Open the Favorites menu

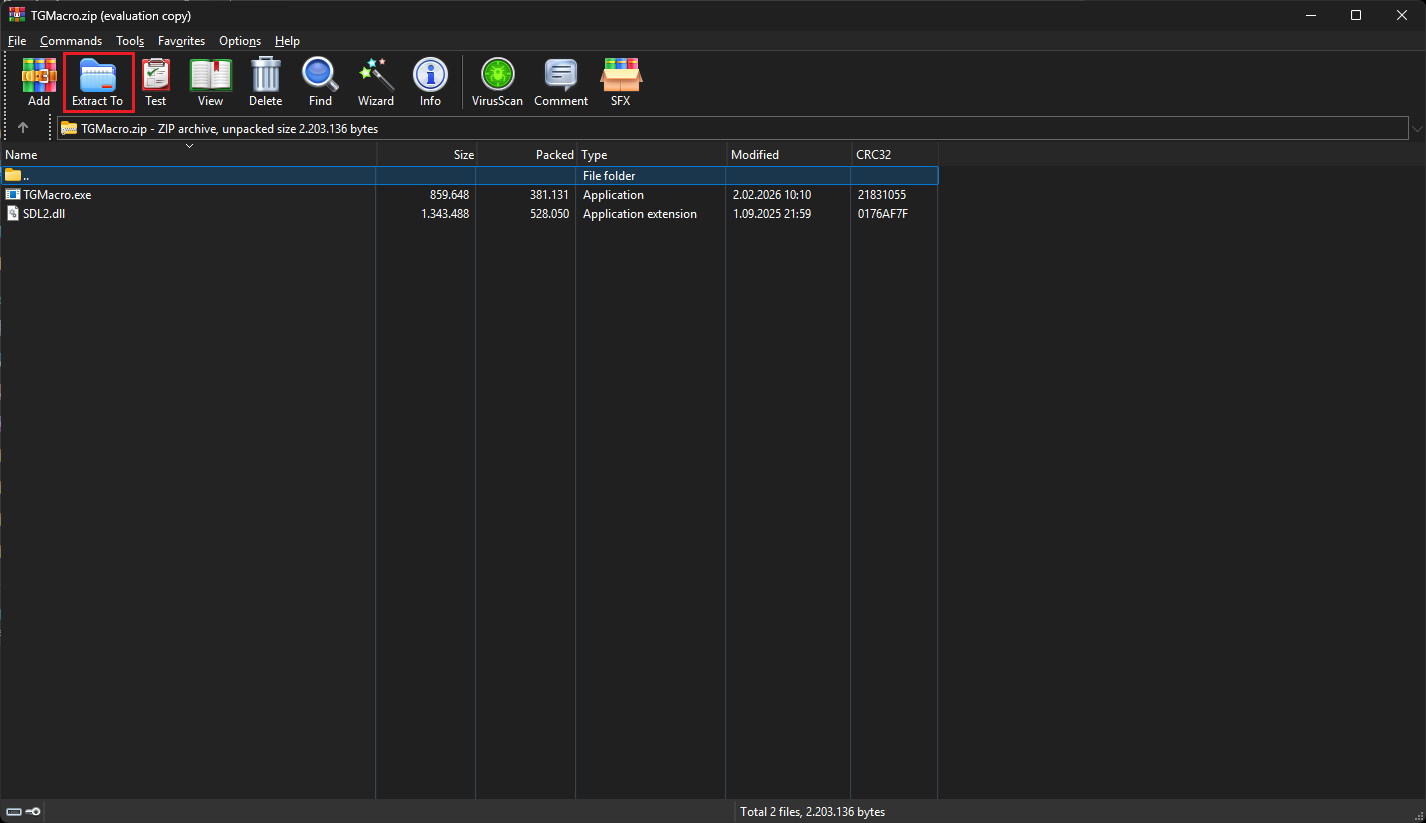[x=181, y=41]
